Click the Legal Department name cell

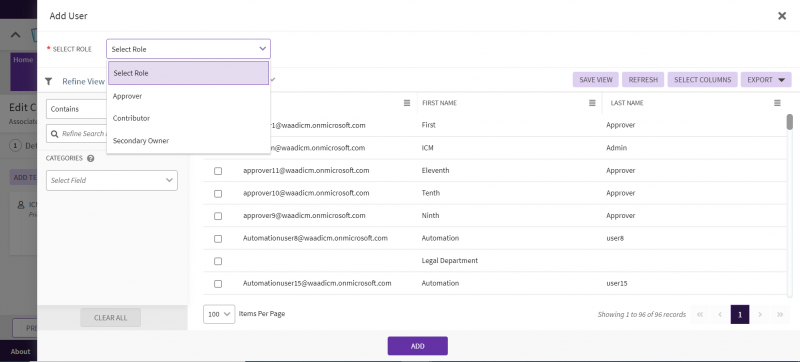click(449, 261)
